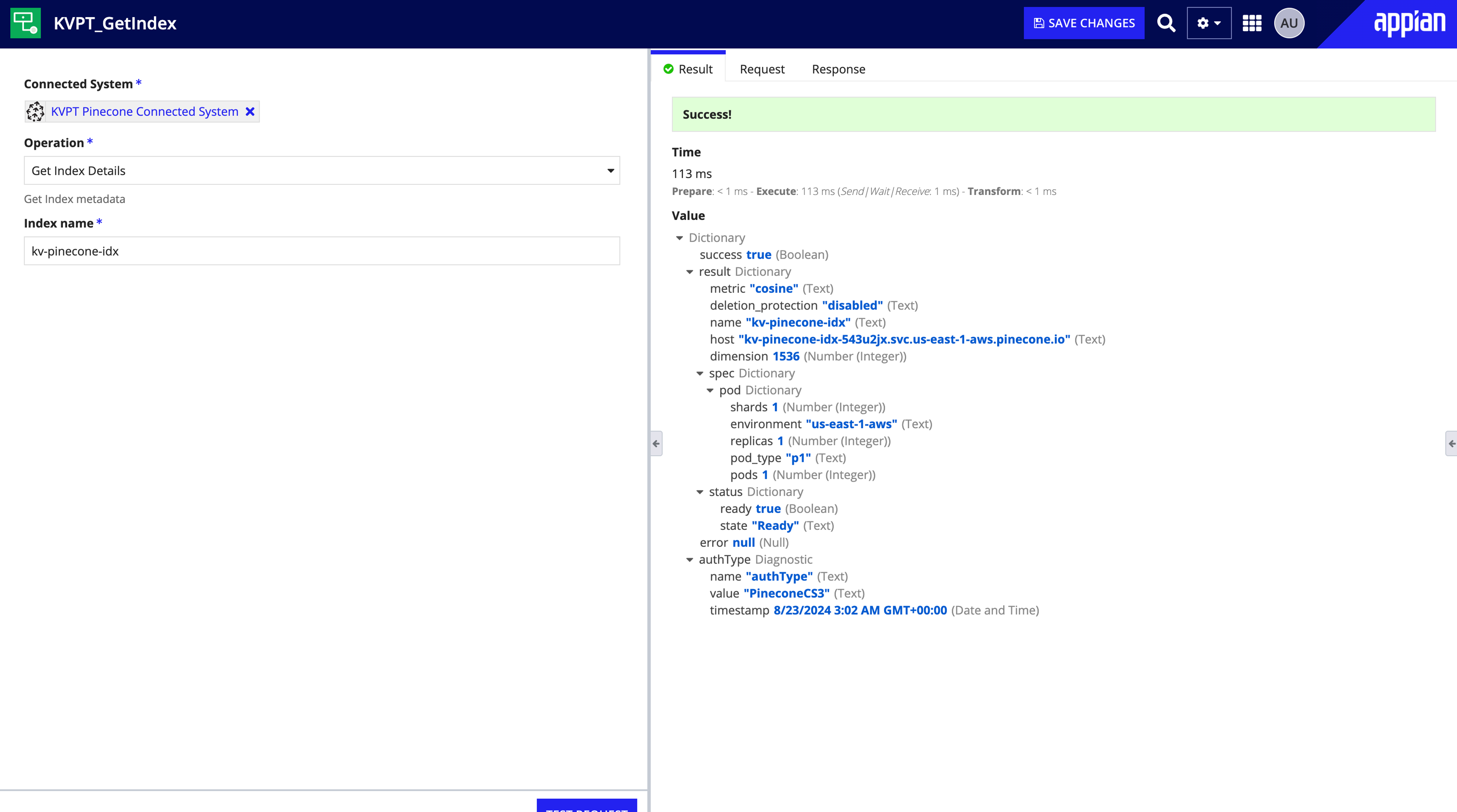1457x812 pixels.
Task: Click the green success check icon
Action: pos(668,69)
